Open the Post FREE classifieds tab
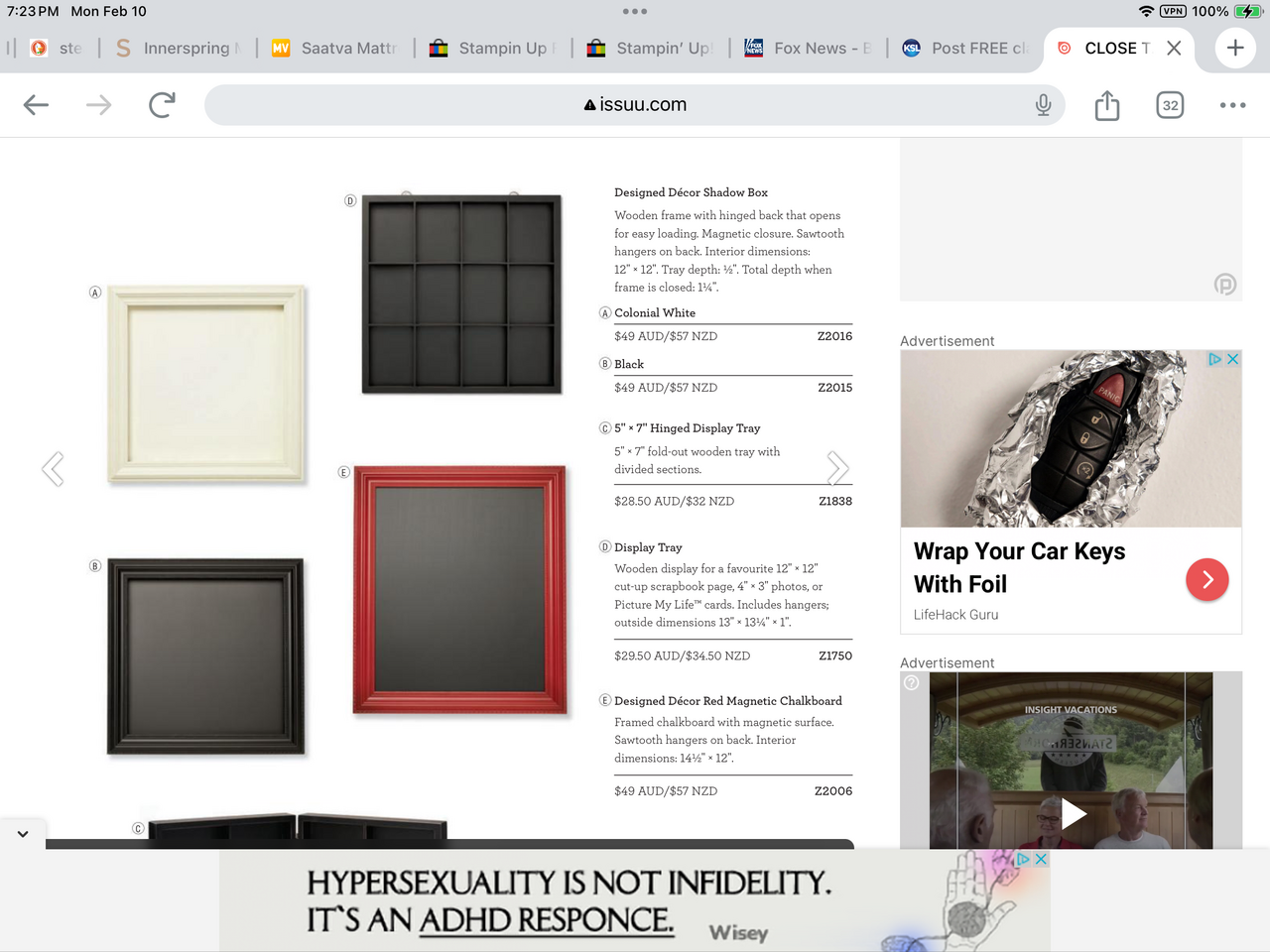Image resolution: width=1270 pixels, height=952 pixels. (966, 48)
